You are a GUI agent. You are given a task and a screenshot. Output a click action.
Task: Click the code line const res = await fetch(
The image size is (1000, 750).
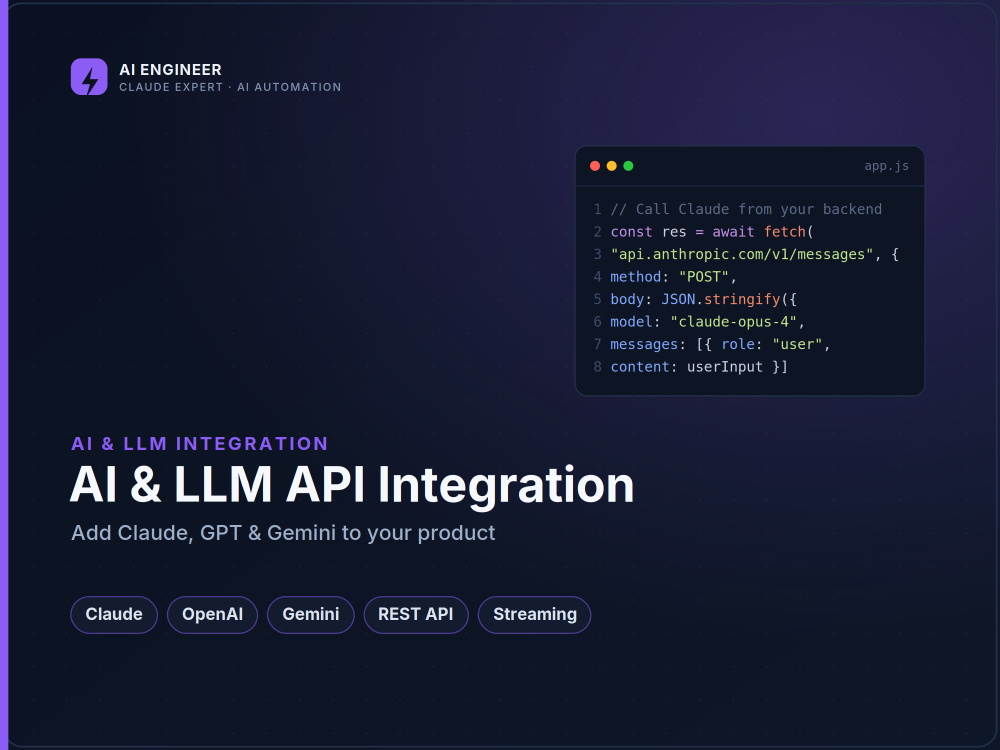click(x=712, y=232)
